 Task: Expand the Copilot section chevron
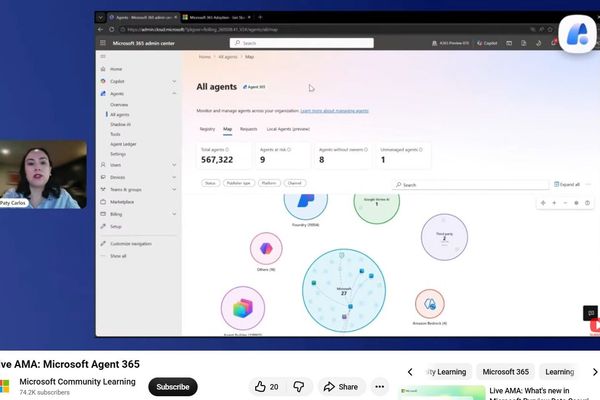[x=174, y=81]
